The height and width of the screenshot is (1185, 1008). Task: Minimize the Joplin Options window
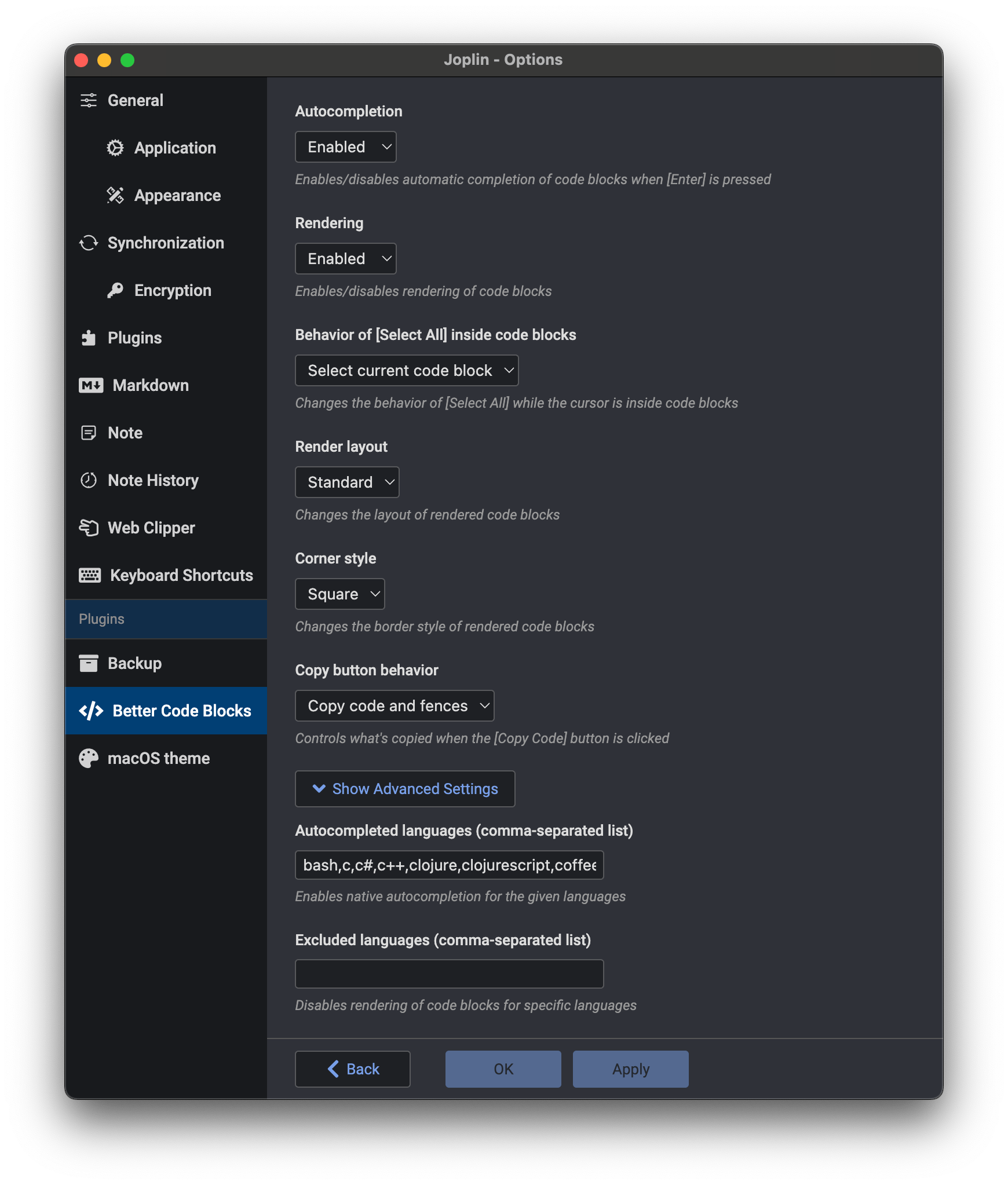(105, 60)
